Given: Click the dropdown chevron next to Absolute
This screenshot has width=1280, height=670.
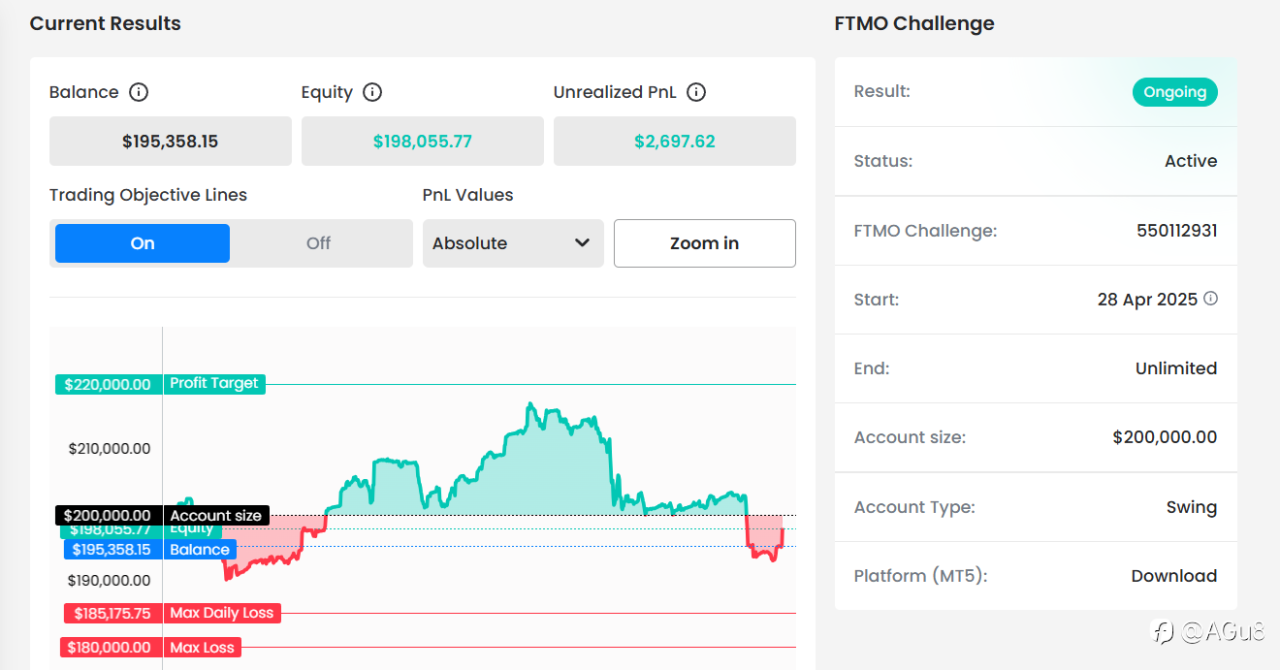Looking at the screenshot, I should (583, 243).
